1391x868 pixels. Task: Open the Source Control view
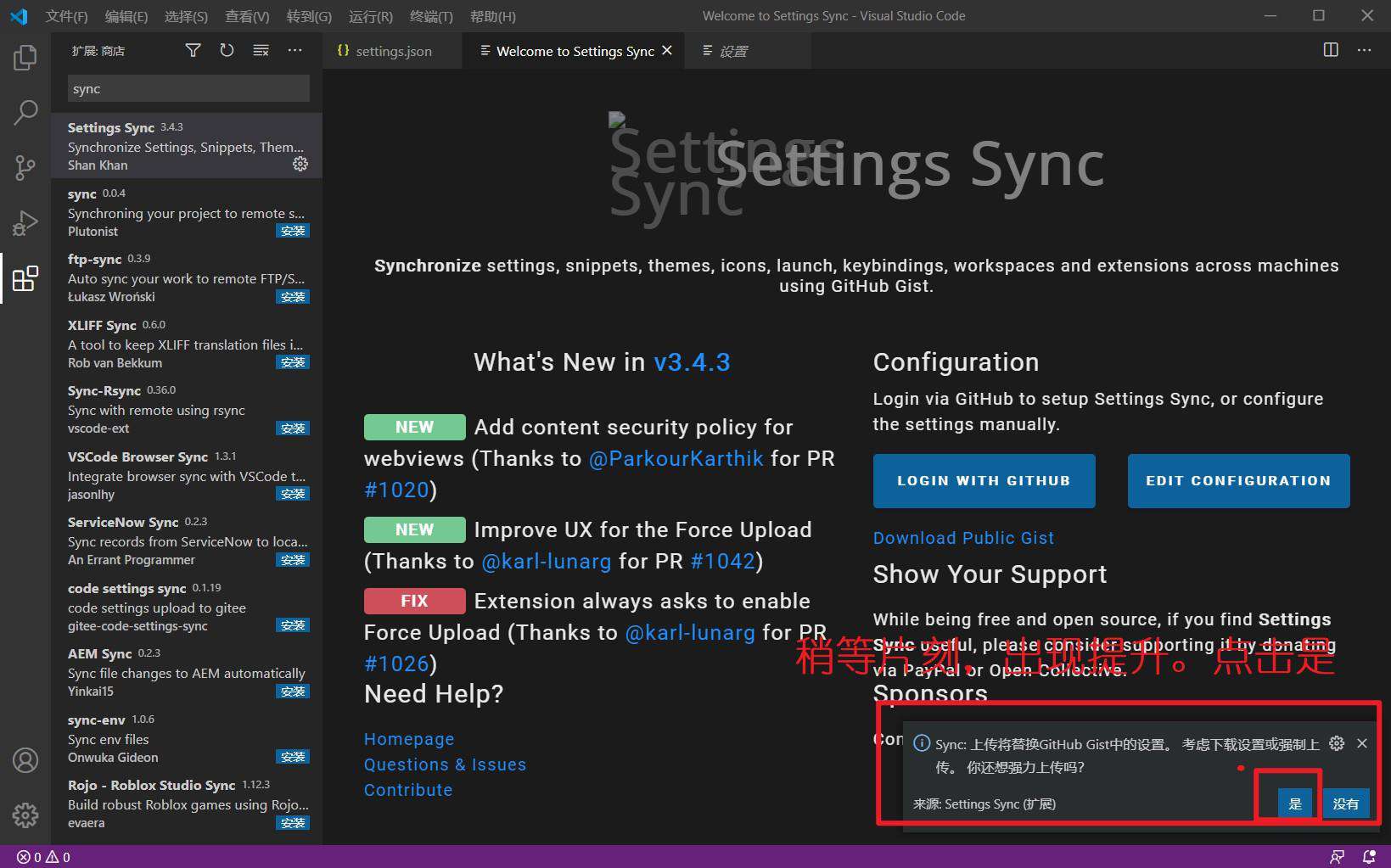point(25,167)
